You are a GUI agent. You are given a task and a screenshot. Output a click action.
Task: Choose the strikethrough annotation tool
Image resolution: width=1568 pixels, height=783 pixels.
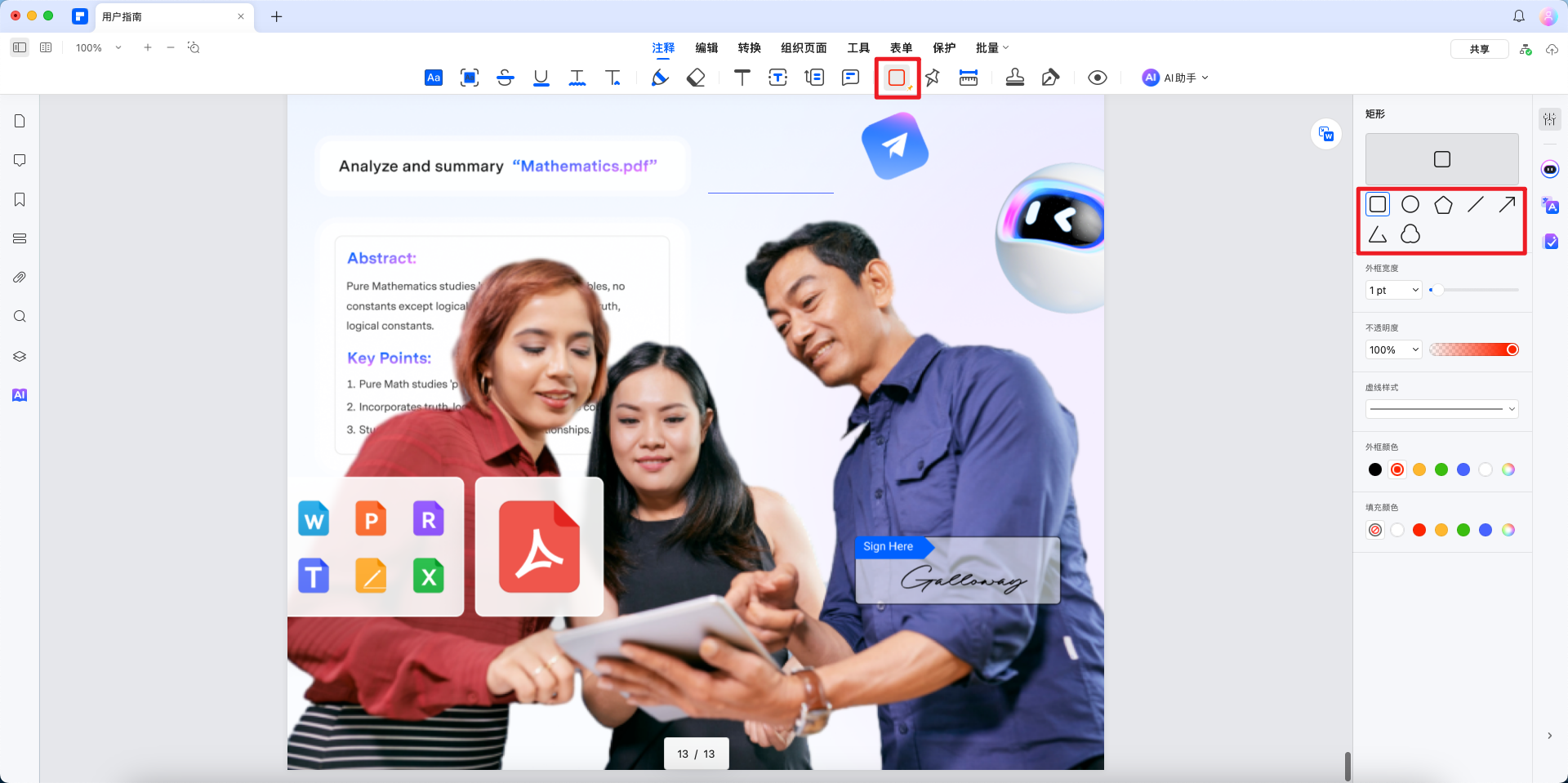(506, 78)
